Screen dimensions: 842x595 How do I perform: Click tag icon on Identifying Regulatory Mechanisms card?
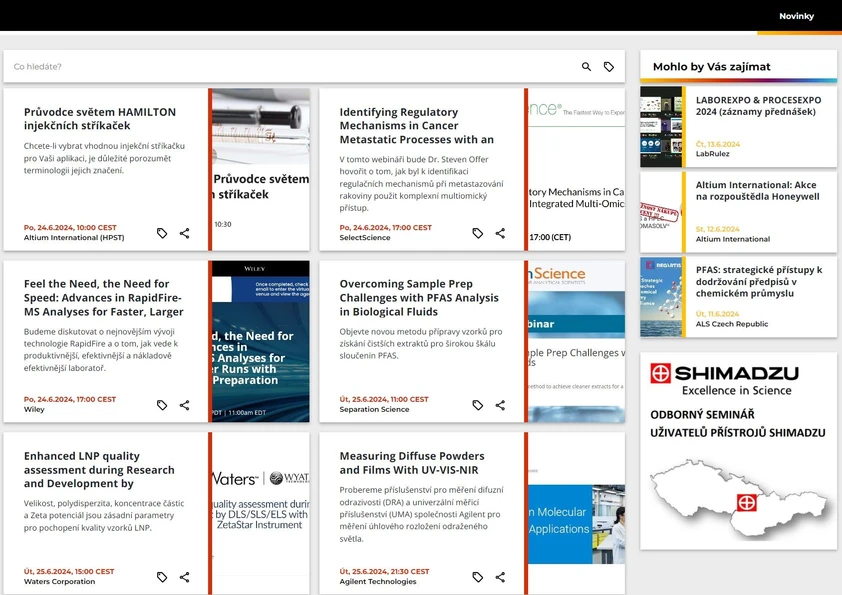tap(477, 233)
